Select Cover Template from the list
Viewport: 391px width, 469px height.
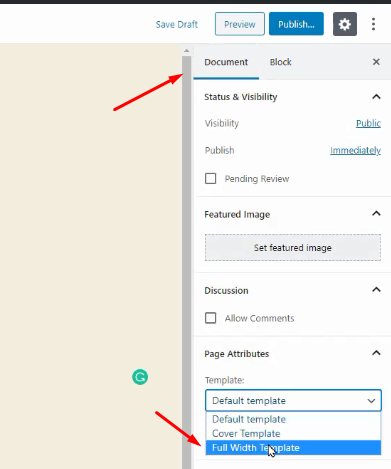(293, 433)
